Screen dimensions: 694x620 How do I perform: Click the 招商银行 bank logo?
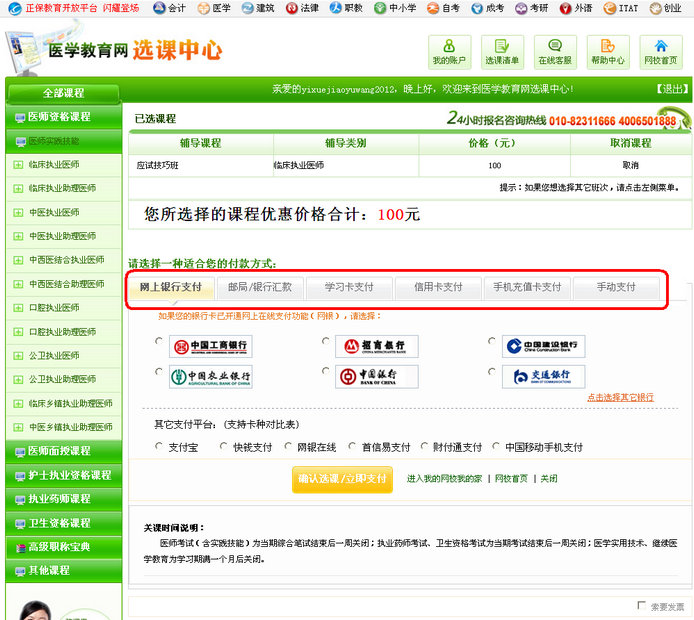point(376,347)
